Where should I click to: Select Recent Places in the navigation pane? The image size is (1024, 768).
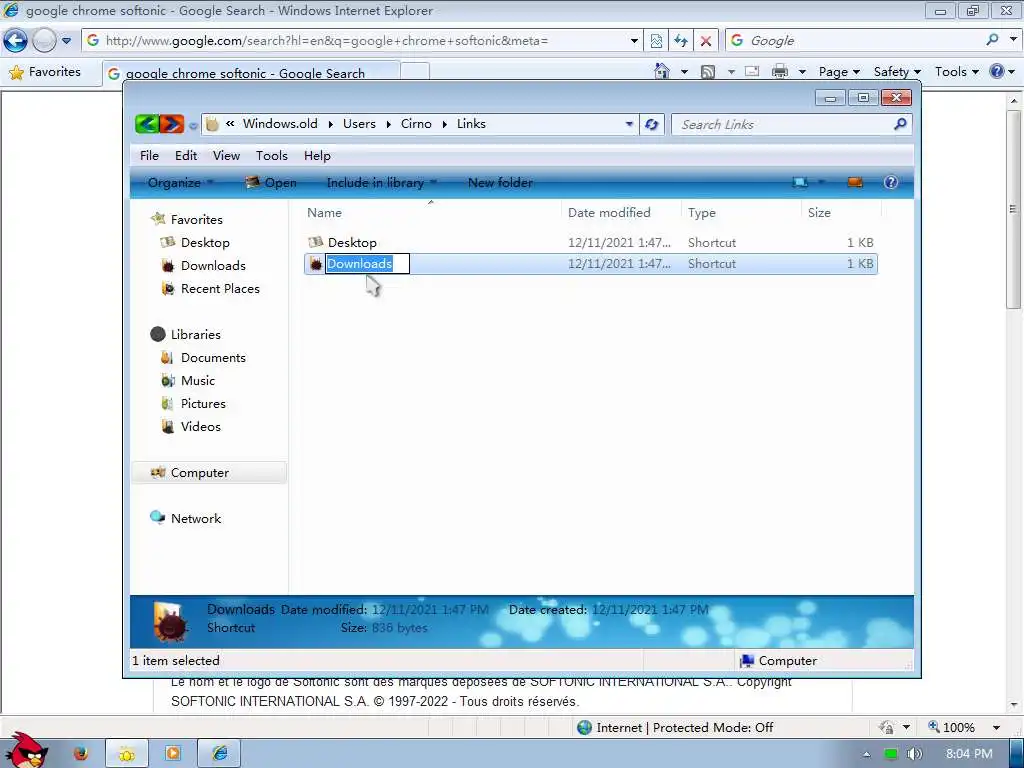coord(219,289)
